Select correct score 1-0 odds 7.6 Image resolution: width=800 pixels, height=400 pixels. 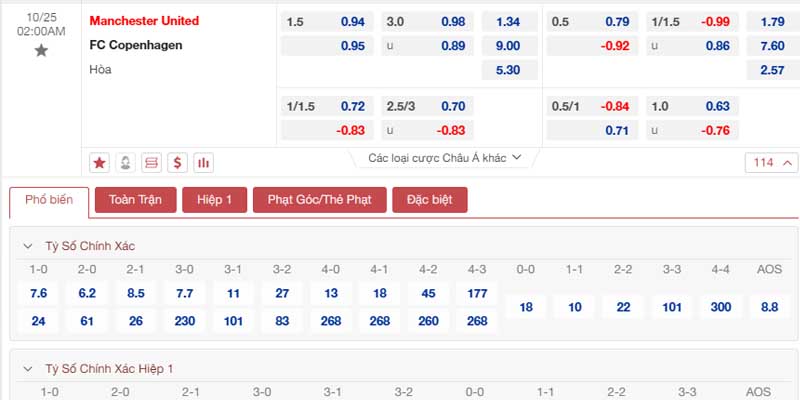(x=38, y=293)
